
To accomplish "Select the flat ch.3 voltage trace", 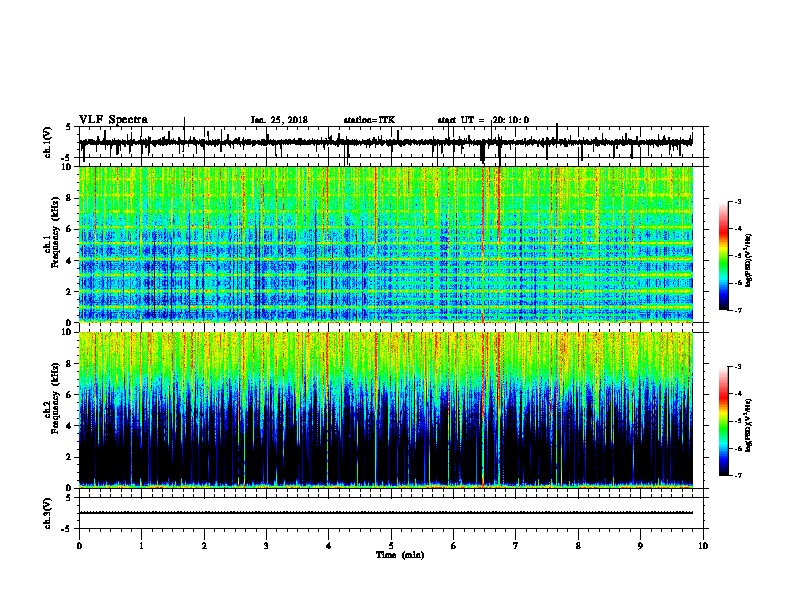I will pos(386,513).
